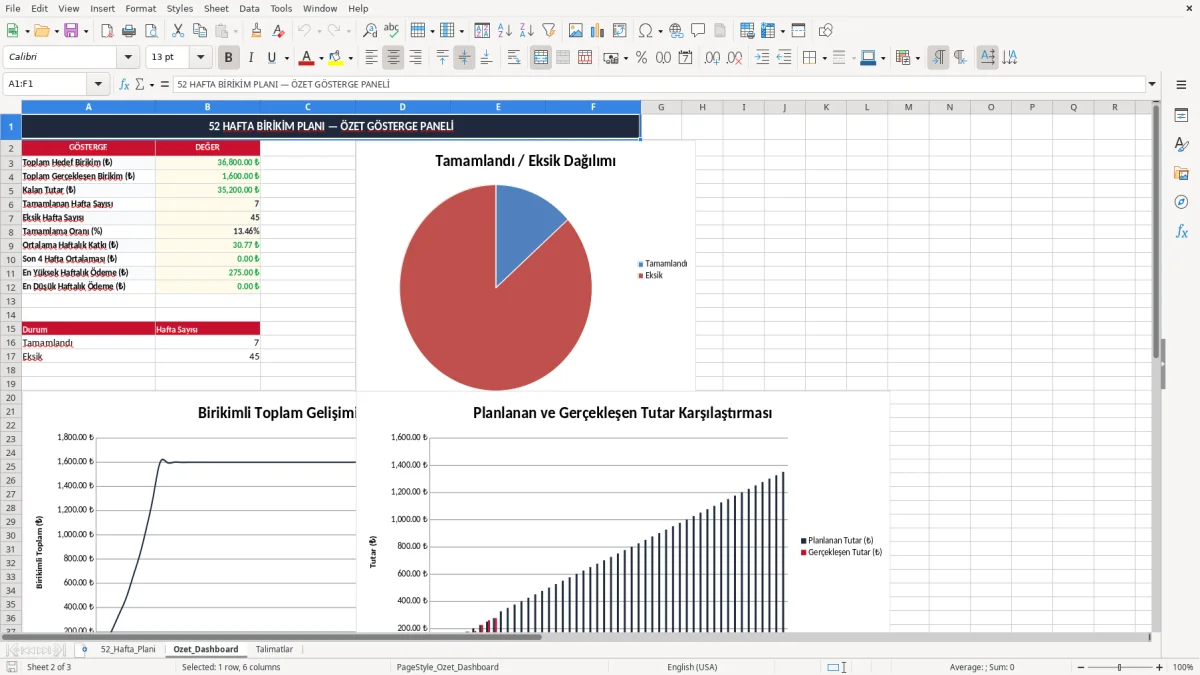
Task: Insert a hyperlink
Action: point(676,31)
